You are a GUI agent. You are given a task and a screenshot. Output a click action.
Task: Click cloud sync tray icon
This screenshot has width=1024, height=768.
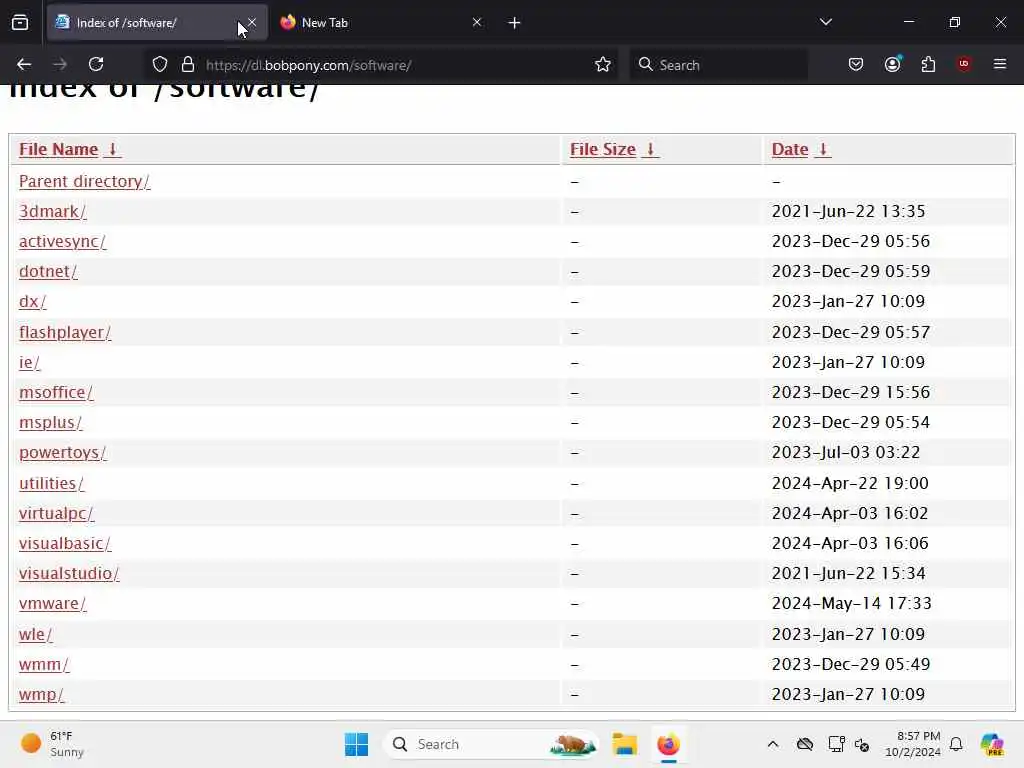pyautogui.click(x=805, y=744)
